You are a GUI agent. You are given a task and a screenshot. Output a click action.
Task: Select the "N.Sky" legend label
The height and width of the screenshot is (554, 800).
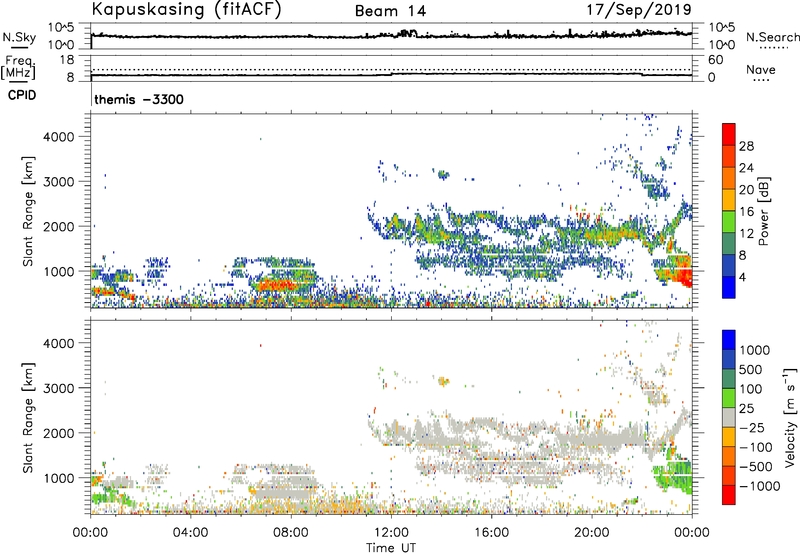(x=19, y=37)
